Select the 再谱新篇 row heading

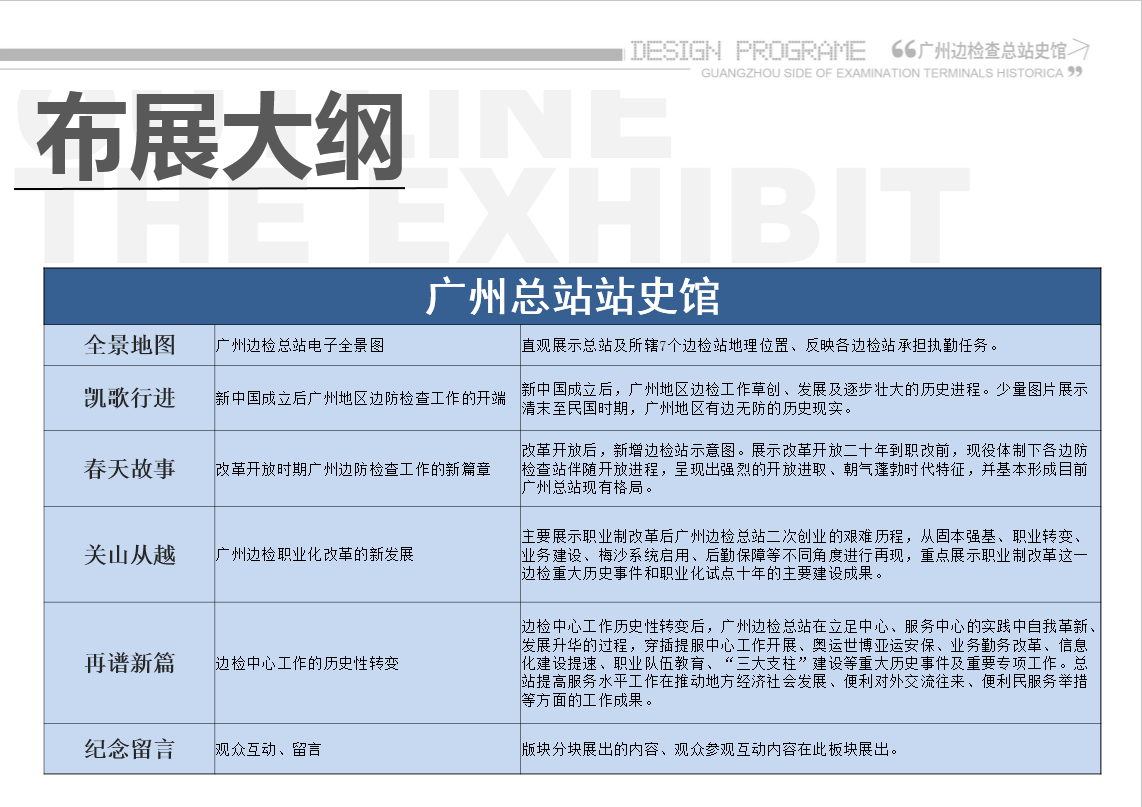129,663
